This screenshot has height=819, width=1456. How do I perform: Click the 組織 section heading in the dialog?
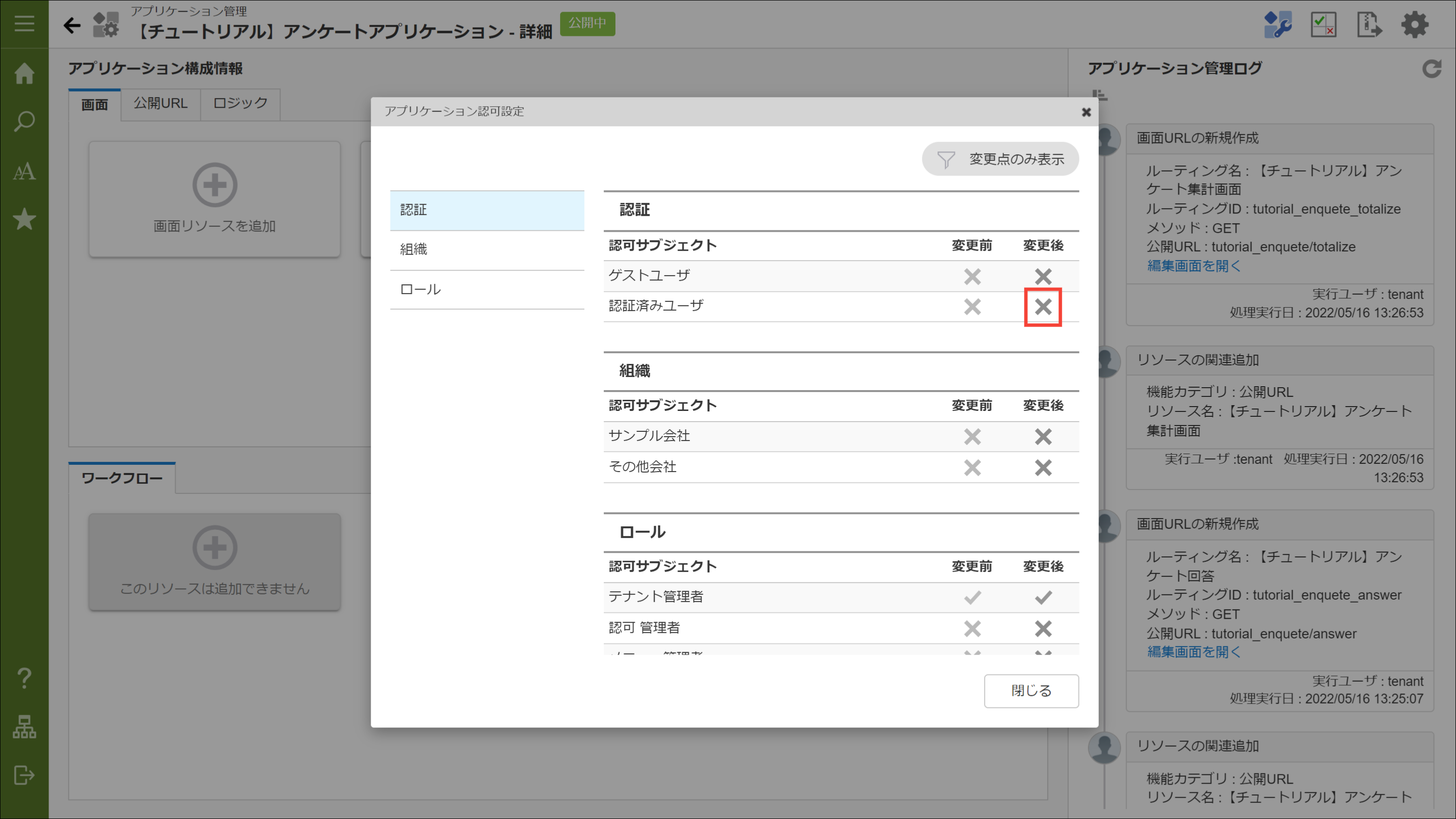(x=634, y=371)
